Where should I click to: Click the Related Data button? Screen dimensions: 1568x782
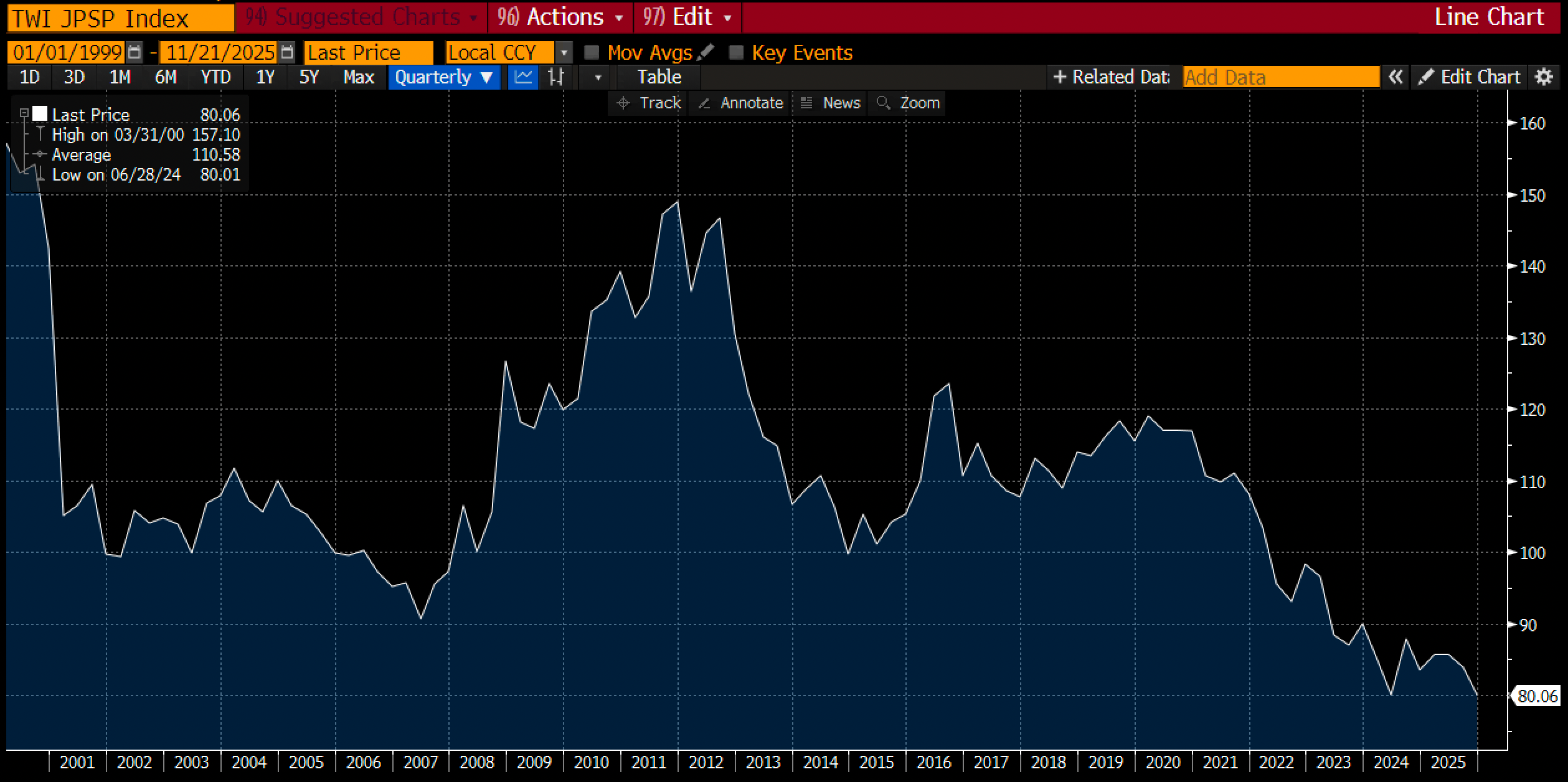point(1111,77)
